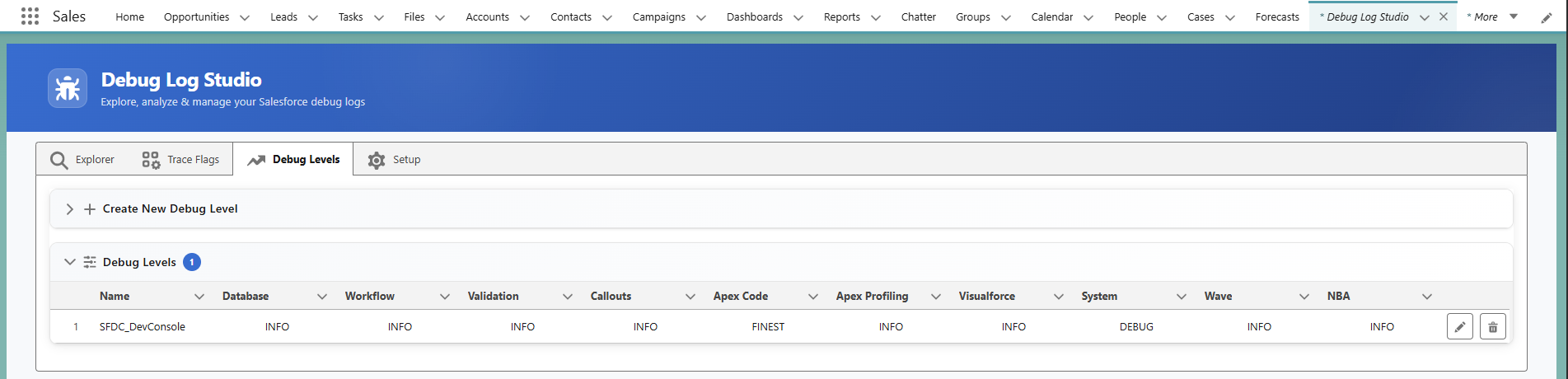Open the People dropdown chevron
The image size is (1568, 379).
[x=1162, y=17]
